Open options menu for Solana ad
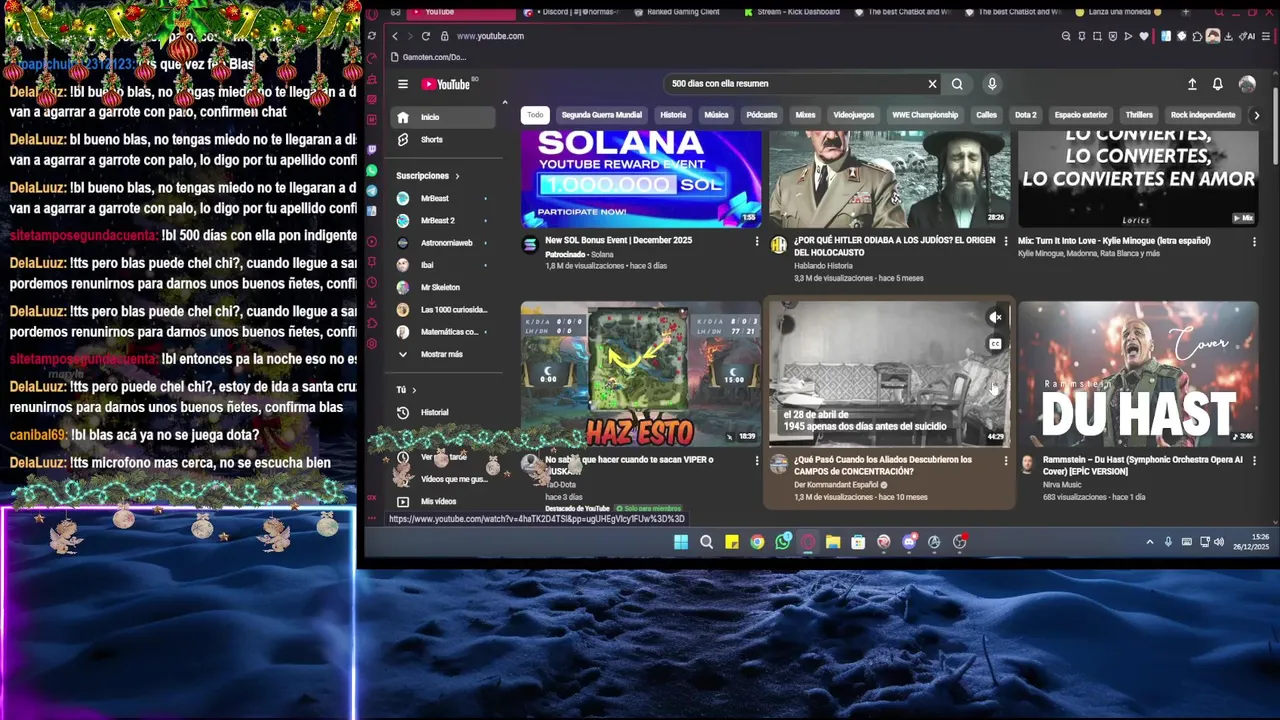The image size is (1280, 720). (757, 241)
